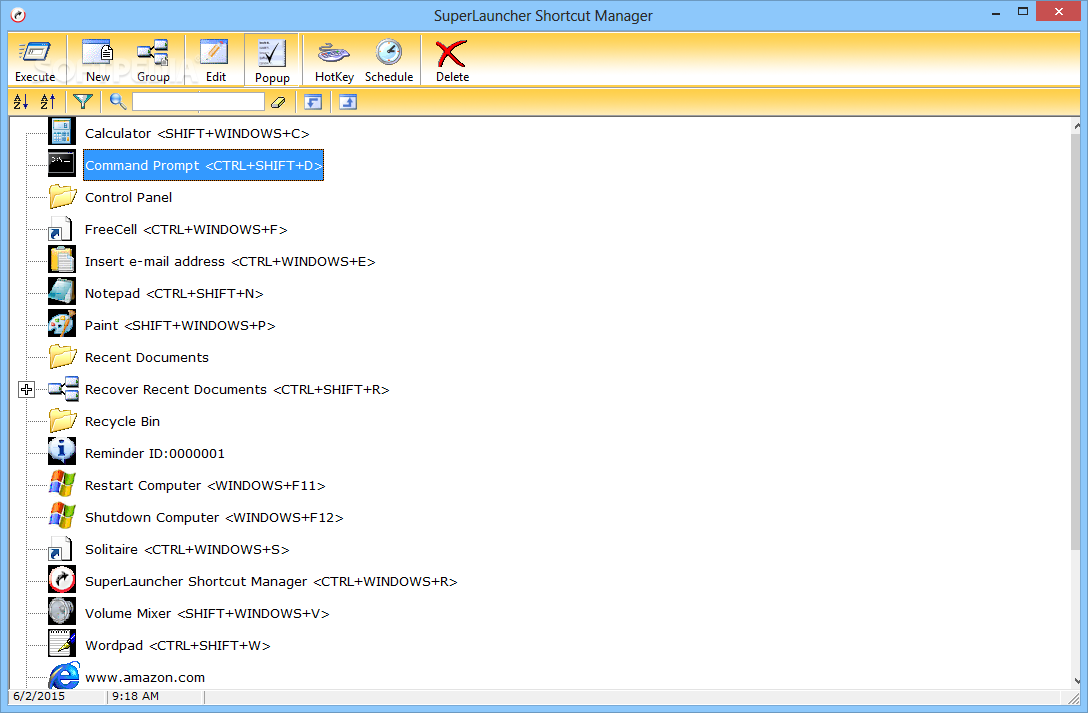Screen dimensions: 1088x713
Task: Focus the search text box
Action: pos(198,102)
